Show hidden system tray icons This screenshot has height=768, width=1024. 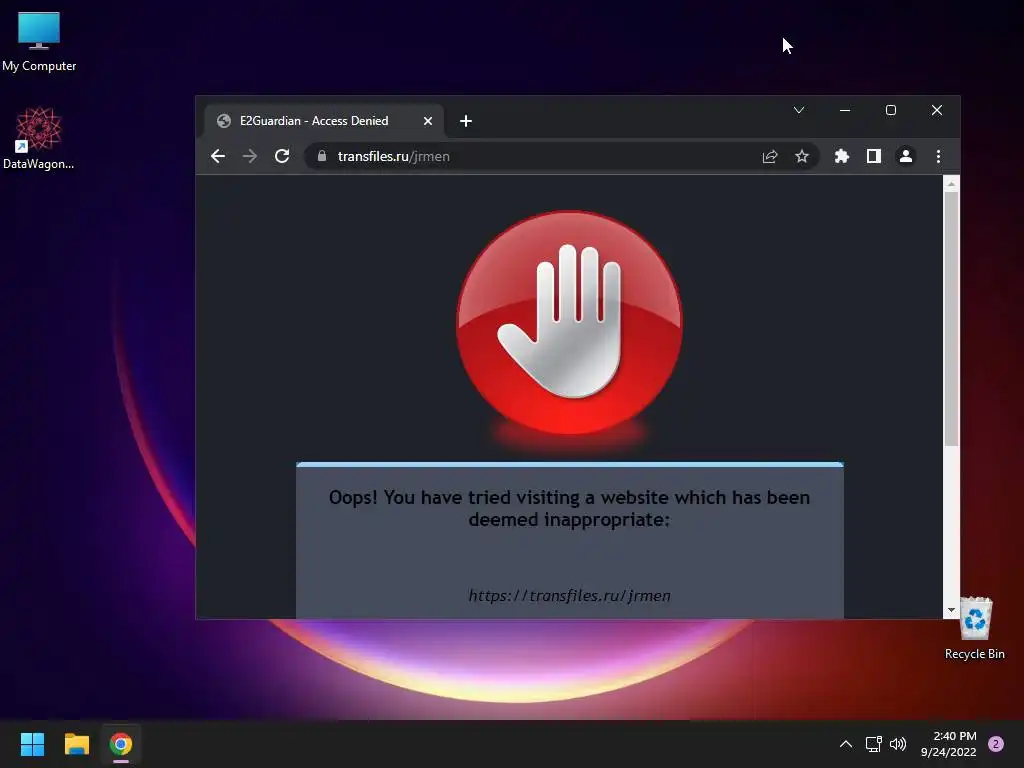(x=846, y=744)
